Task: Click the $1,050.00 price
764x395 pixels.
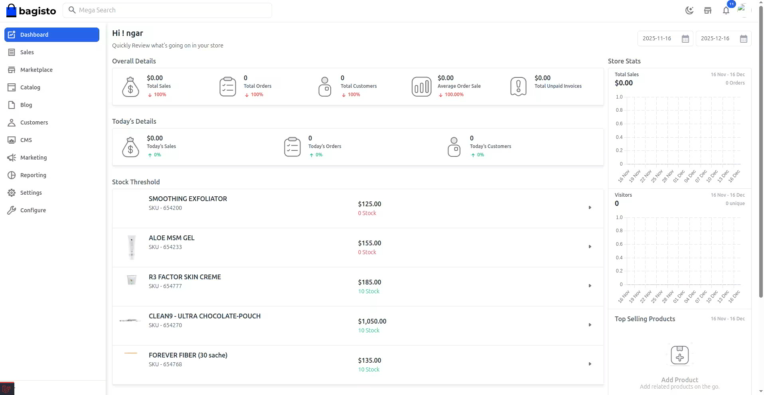Action: click(x=372, y=321)
